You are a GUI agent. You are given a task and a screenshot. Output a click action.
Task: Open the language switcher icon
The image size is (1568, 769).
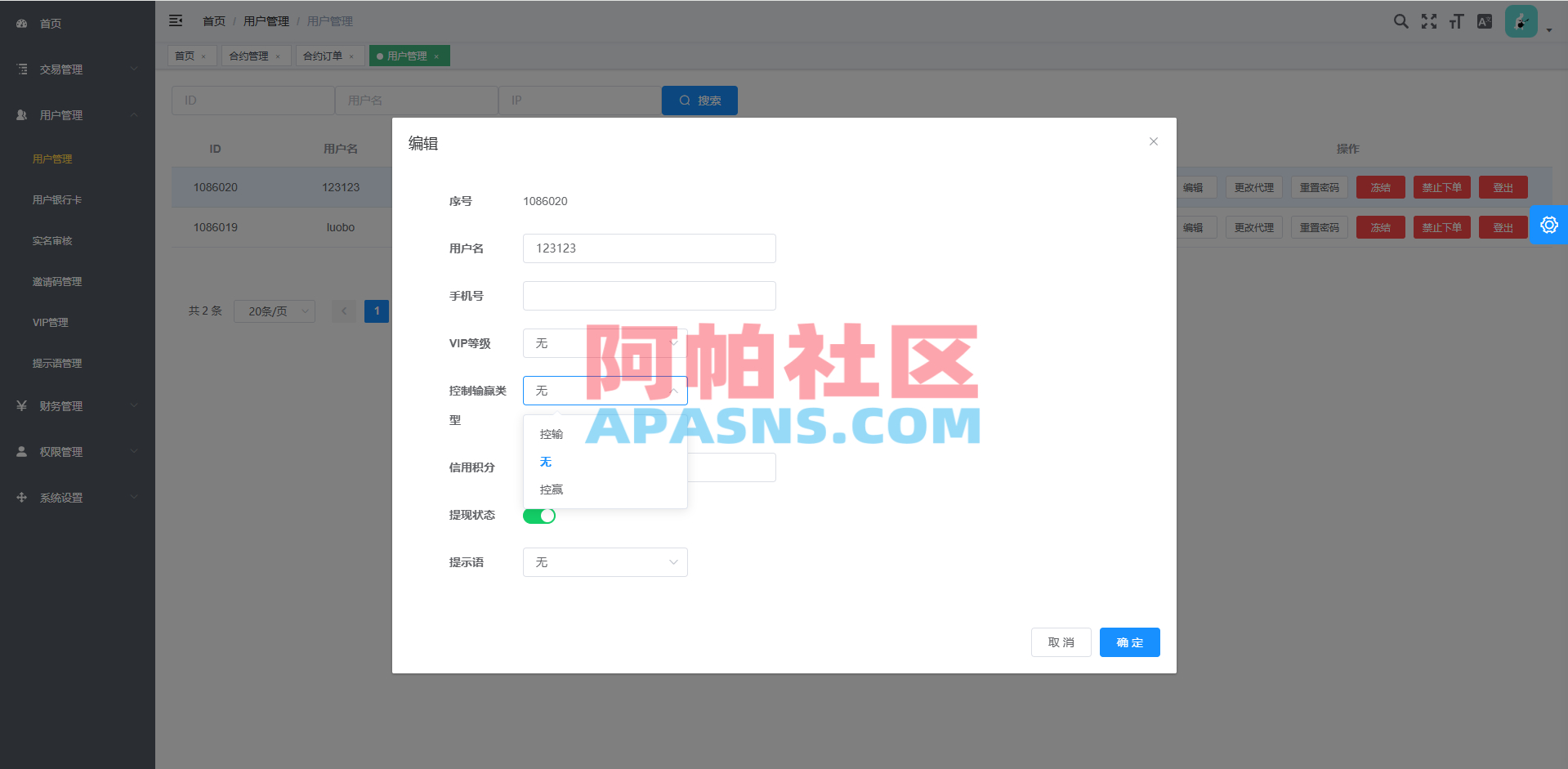tap(1485, 21)
